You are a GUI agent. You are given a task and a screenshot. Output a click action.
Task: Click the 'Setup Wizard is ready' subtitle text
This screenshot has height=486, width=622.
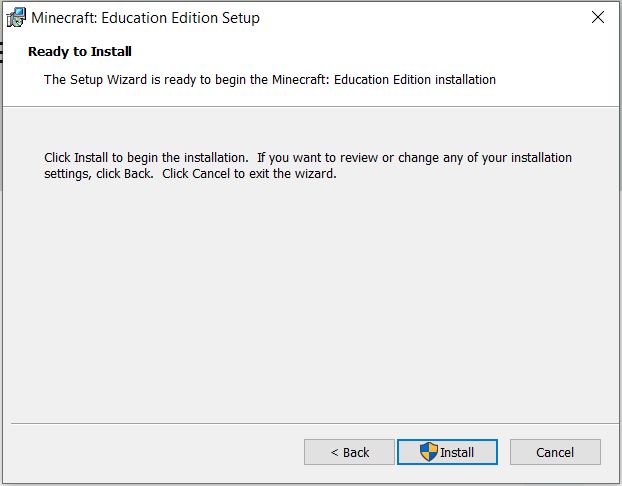click(x=270, y=80)
